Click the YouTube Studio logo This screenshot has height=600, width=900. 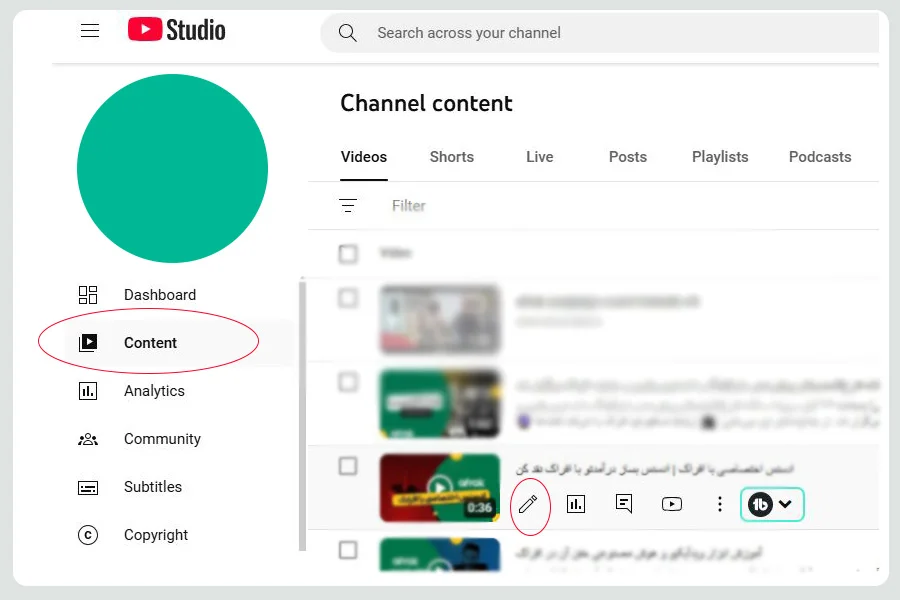click(176, 30)
